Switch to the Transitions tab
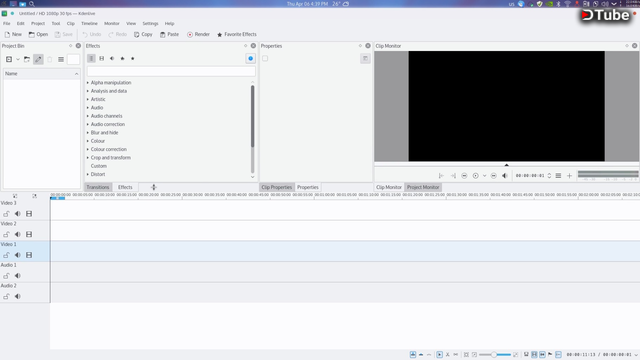Image resolution: width=640 pixels, height=360 pixels. tap(98, 187)
